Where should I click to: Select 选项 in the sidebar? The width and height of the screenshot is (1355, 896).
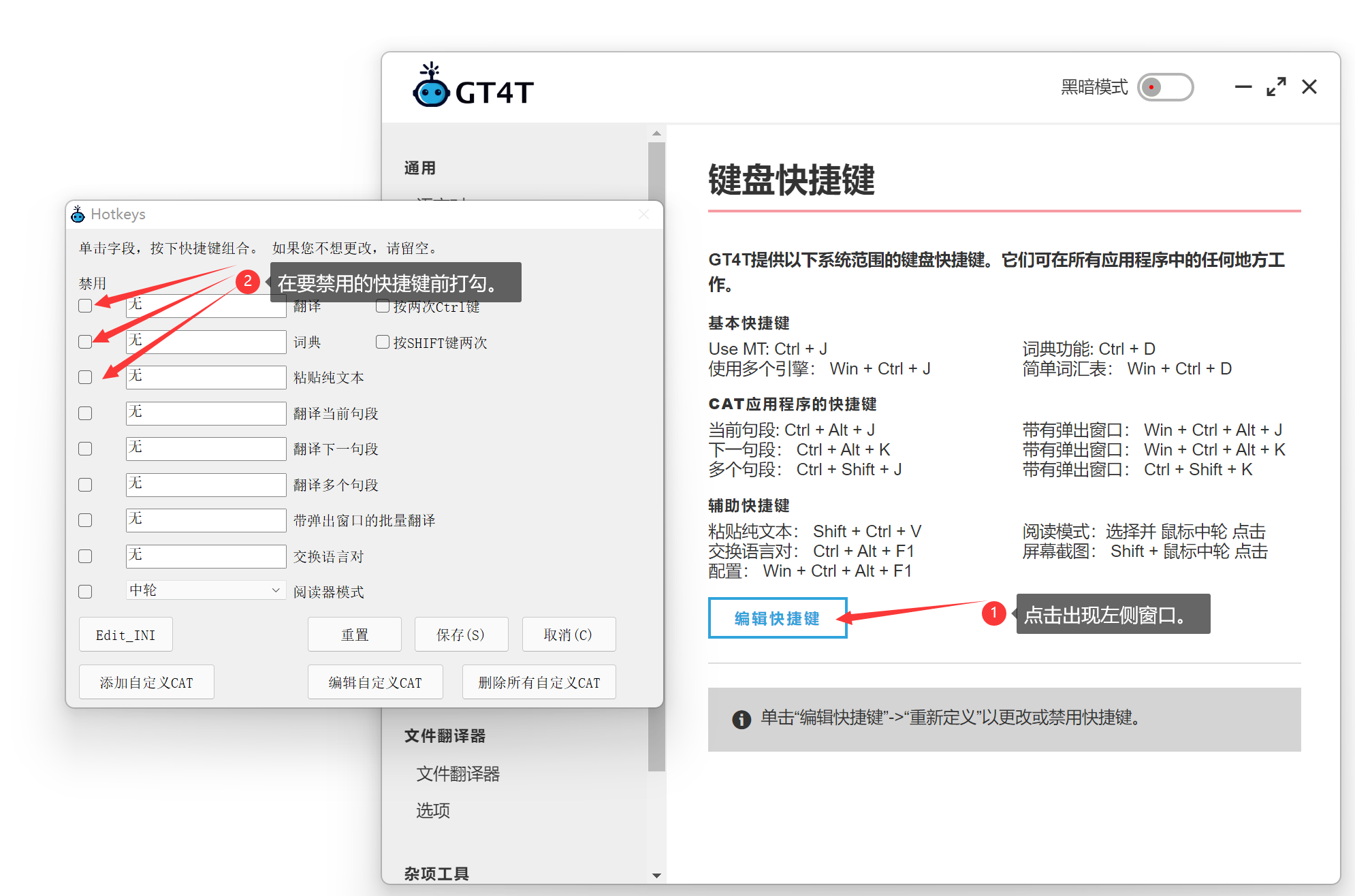(433, 811)
